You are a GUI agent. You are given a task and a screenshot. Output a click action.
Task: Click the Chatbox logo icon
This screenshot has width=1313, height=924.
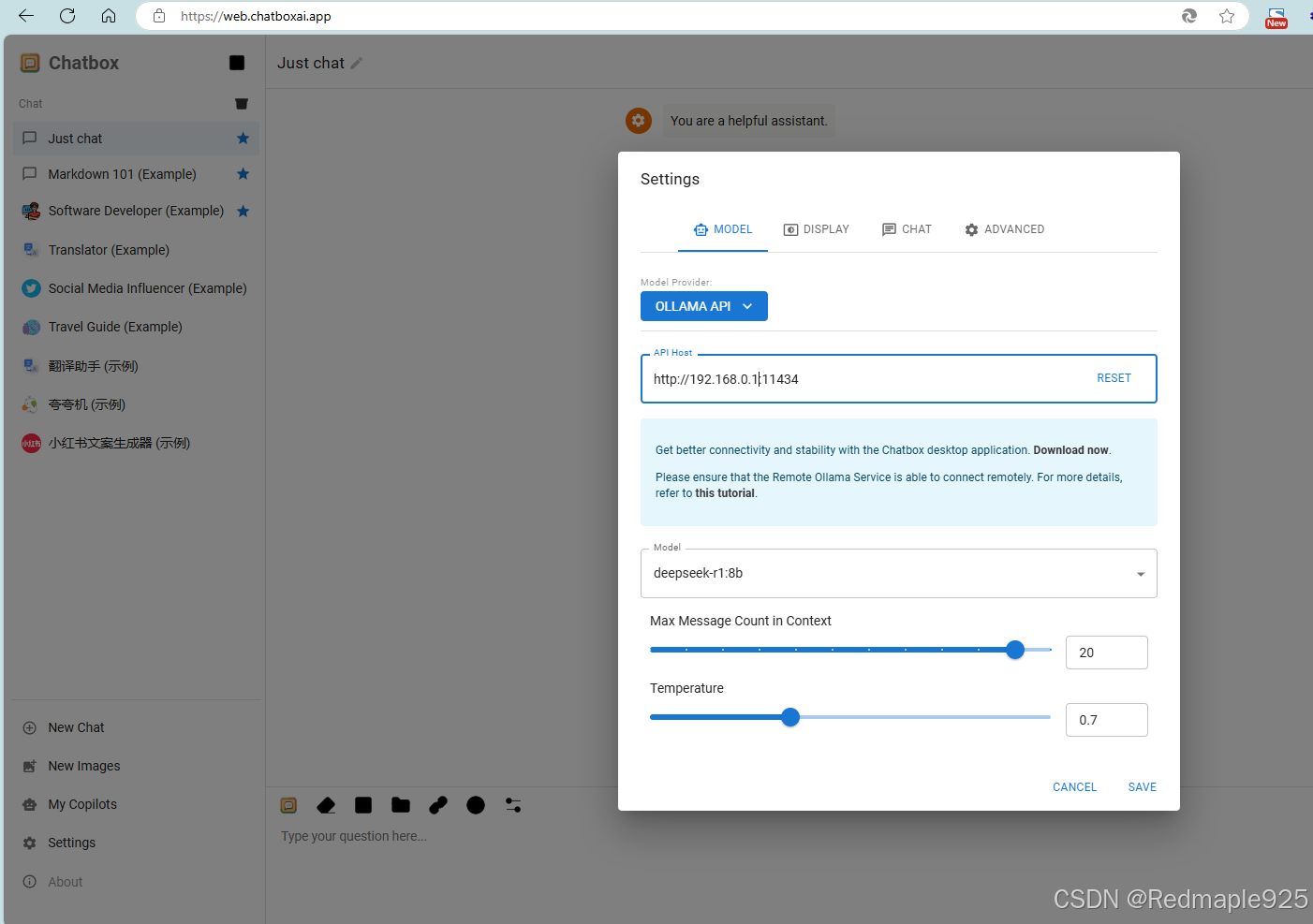coord(30,63)
